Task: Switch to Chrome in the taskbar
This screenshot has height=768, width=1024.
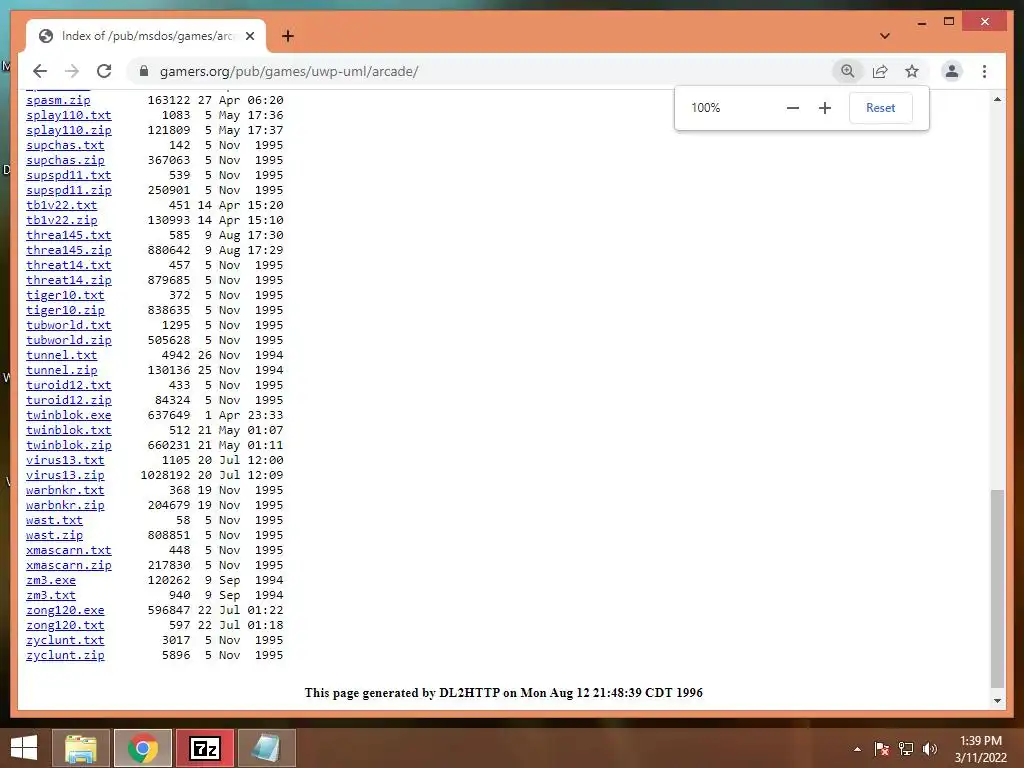Action: pyautogui.click(x=143, y=748)
